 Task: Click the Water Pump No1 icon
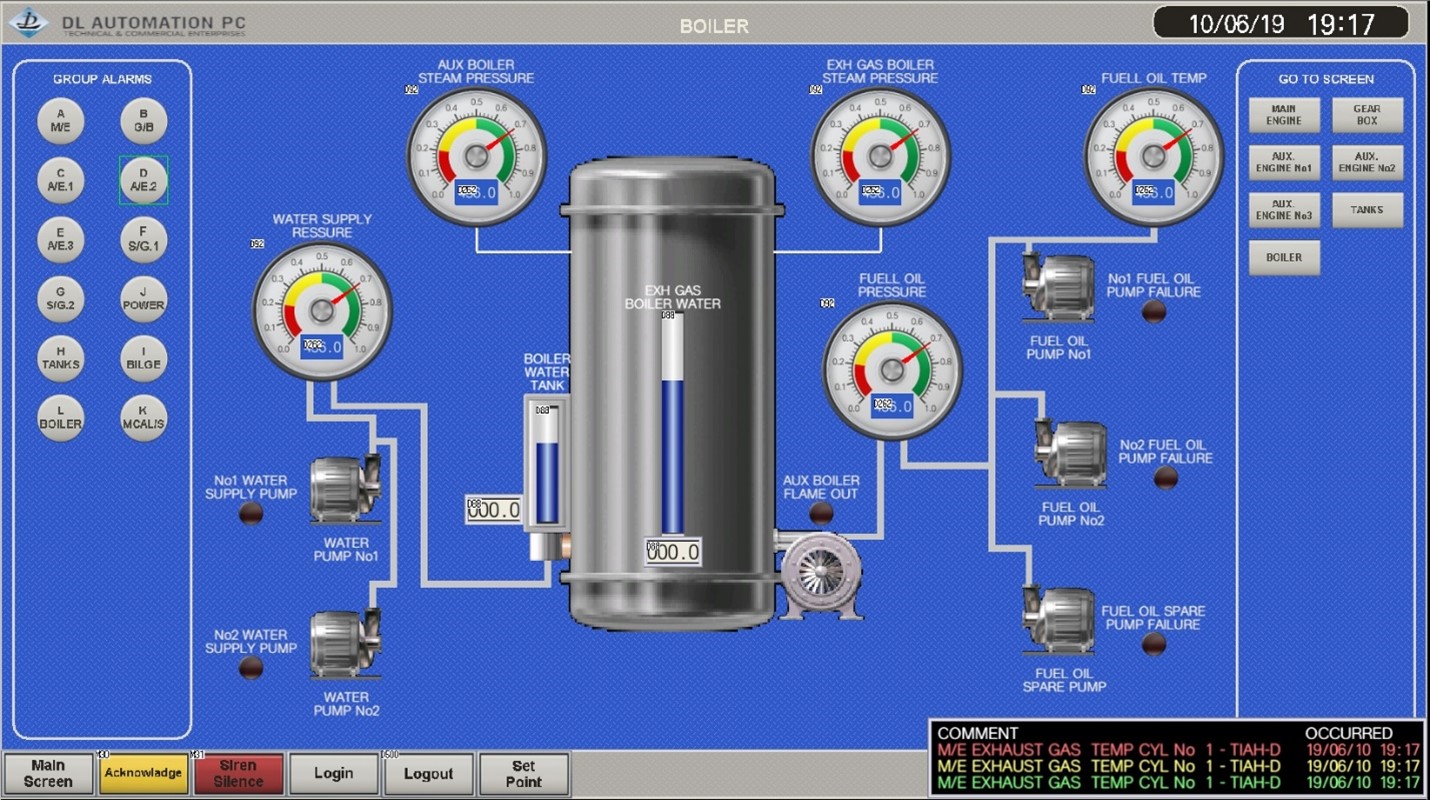pos(344,489)
